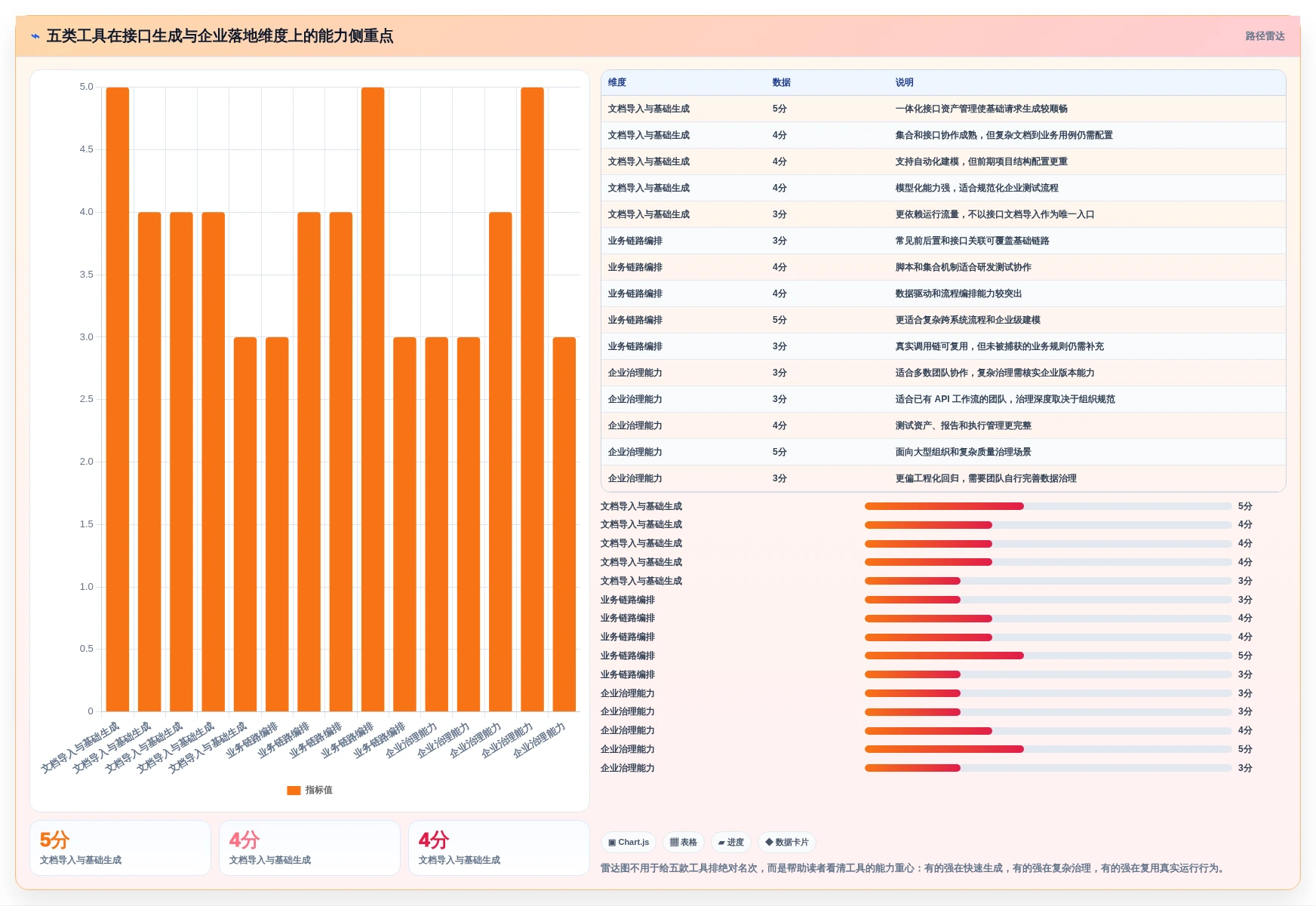Click the 维度 column header
This screenshot has height=906, width=1316.
(617, 83)
